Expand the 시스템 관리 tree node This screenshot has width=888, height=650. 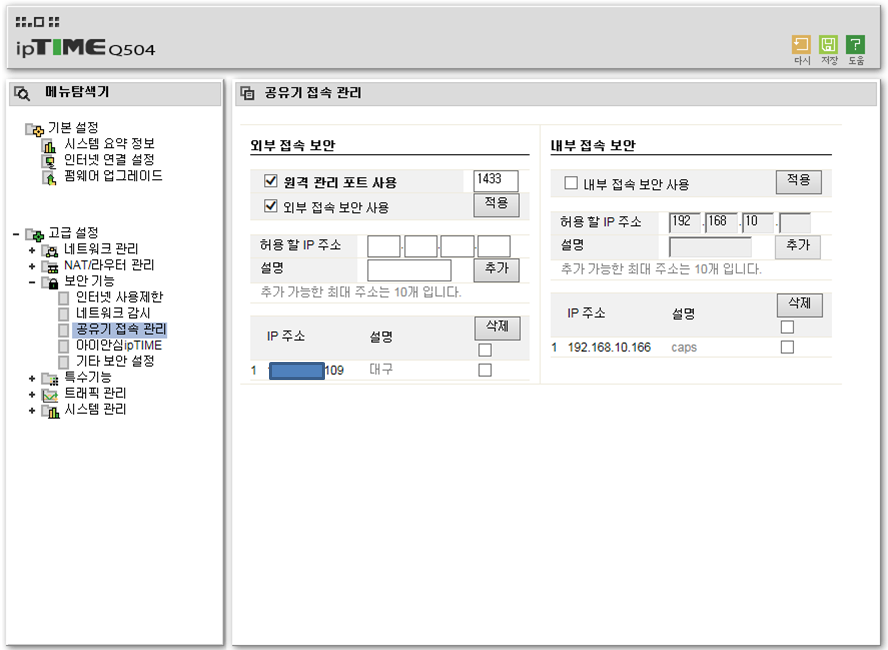[32, 410]
